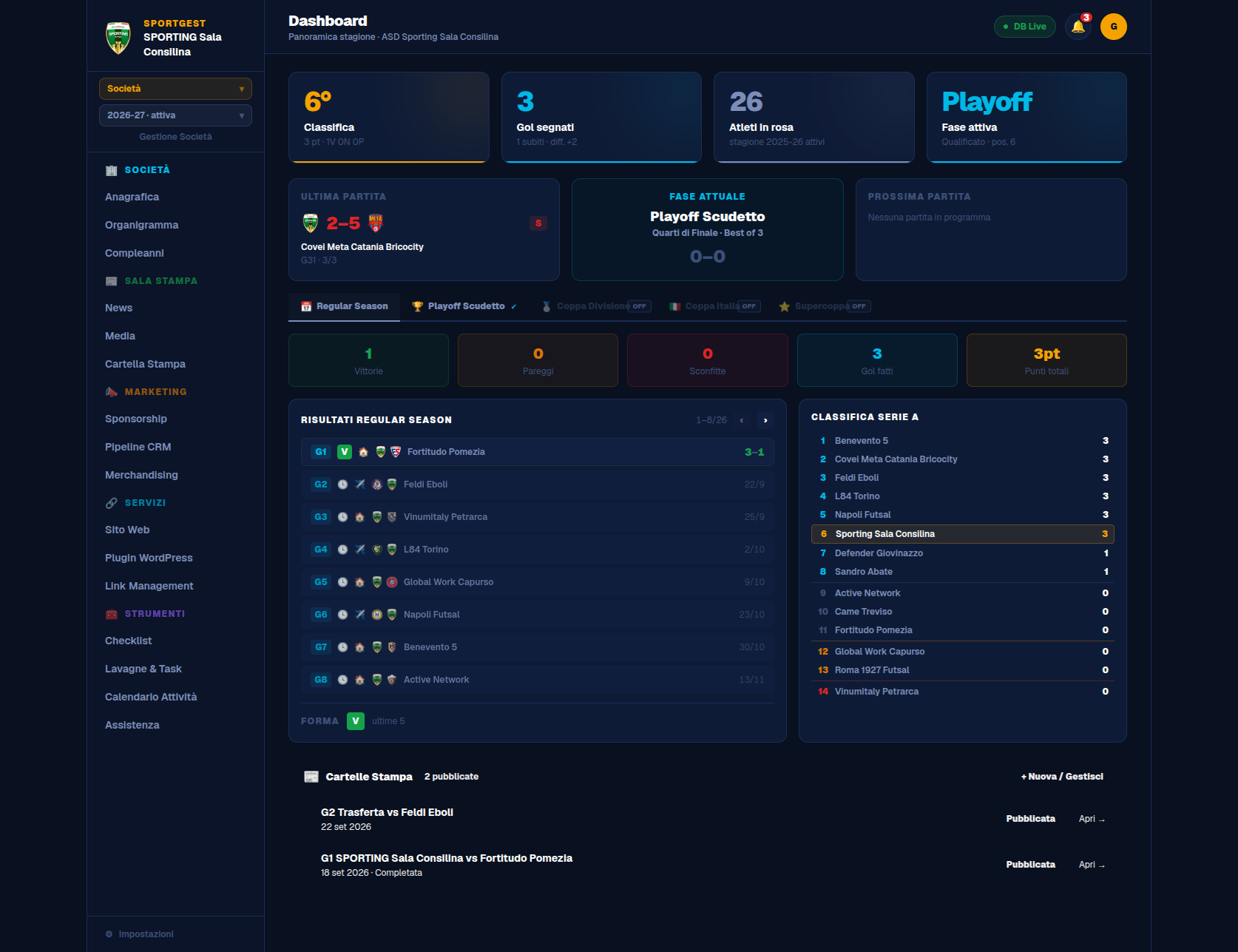The width and height of the screenshot is (1238, 952).
Task: Open Pipeline CRM menu item
Action: click(138, 447)
